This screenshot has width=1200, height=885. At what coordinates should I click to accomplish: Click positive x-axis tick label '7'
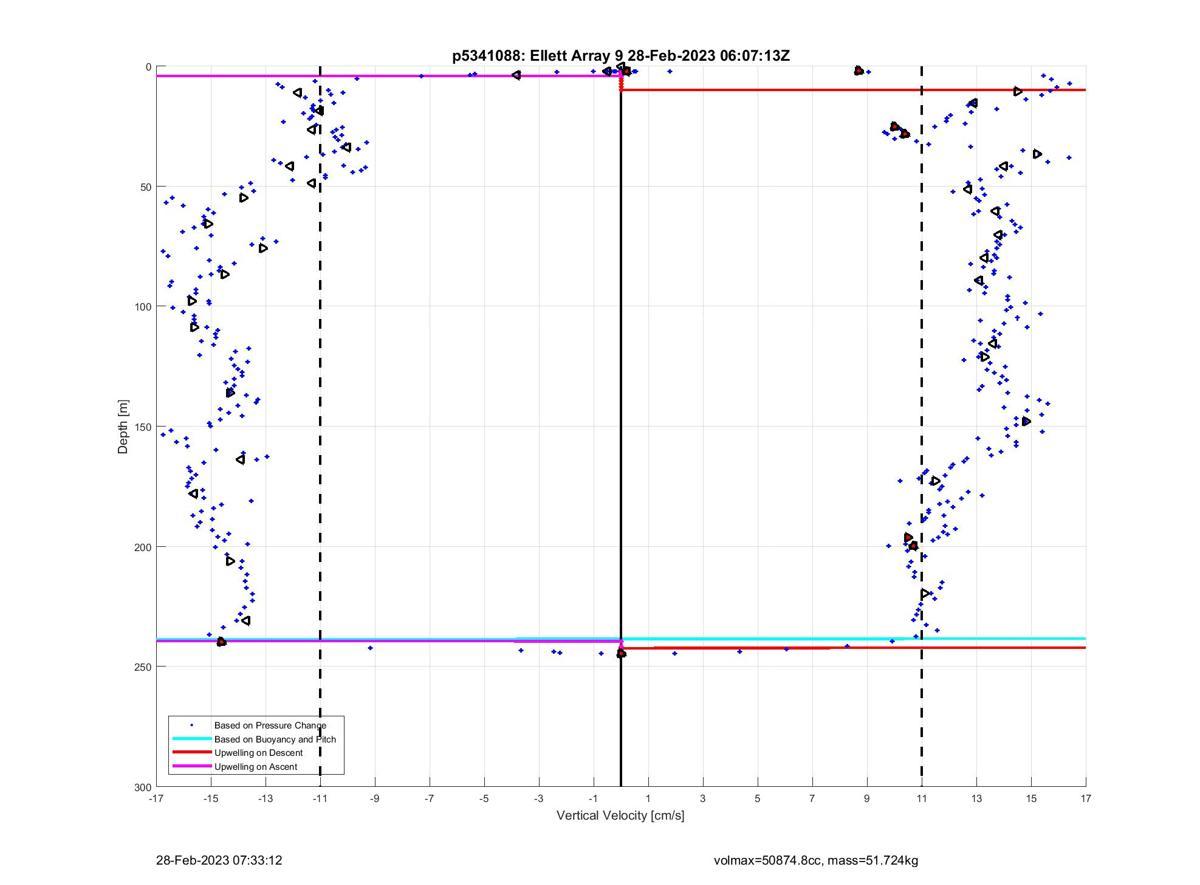click(812, 798)
